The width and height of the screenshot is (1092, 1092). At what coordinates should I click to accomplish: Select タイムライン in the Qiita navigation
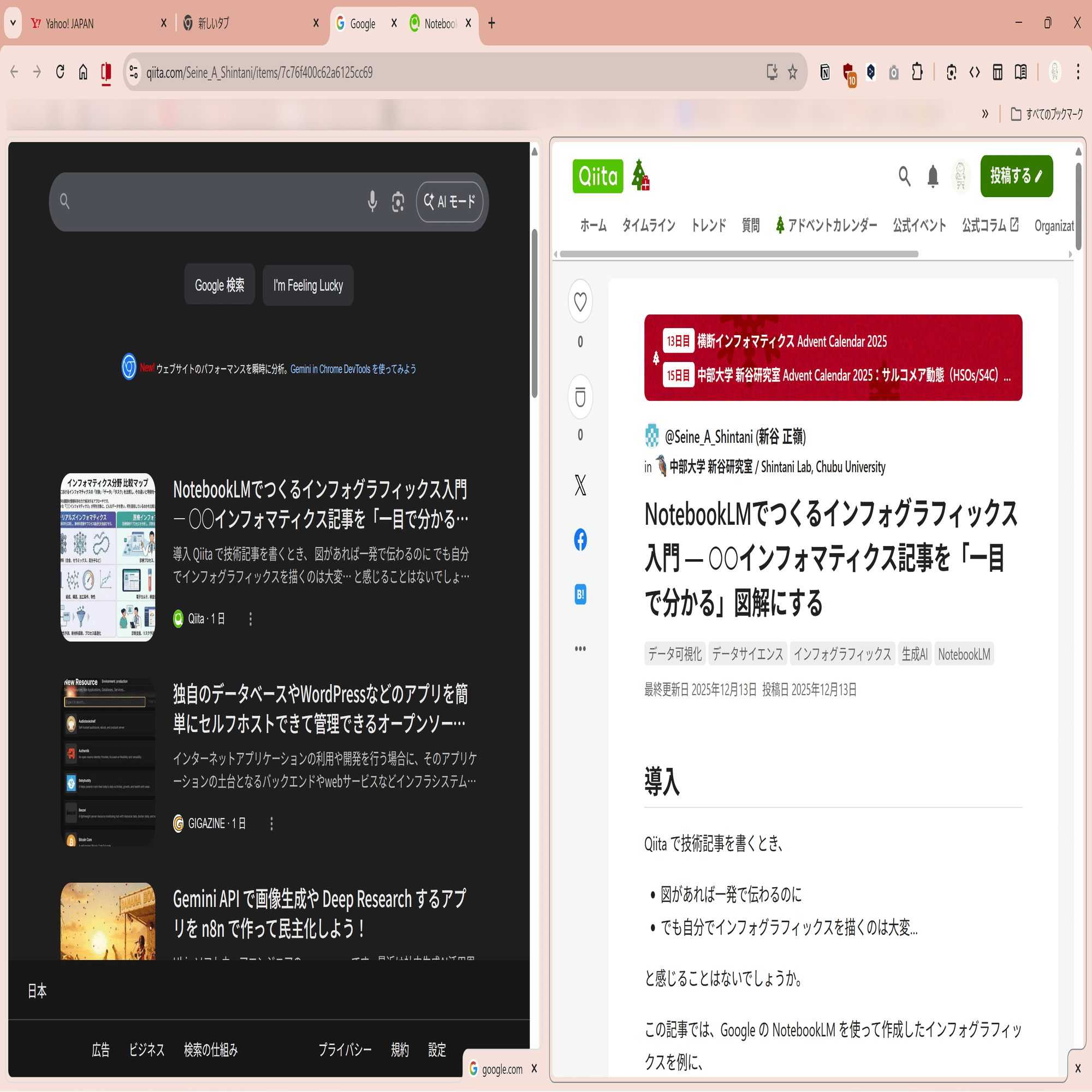(648, 225)
